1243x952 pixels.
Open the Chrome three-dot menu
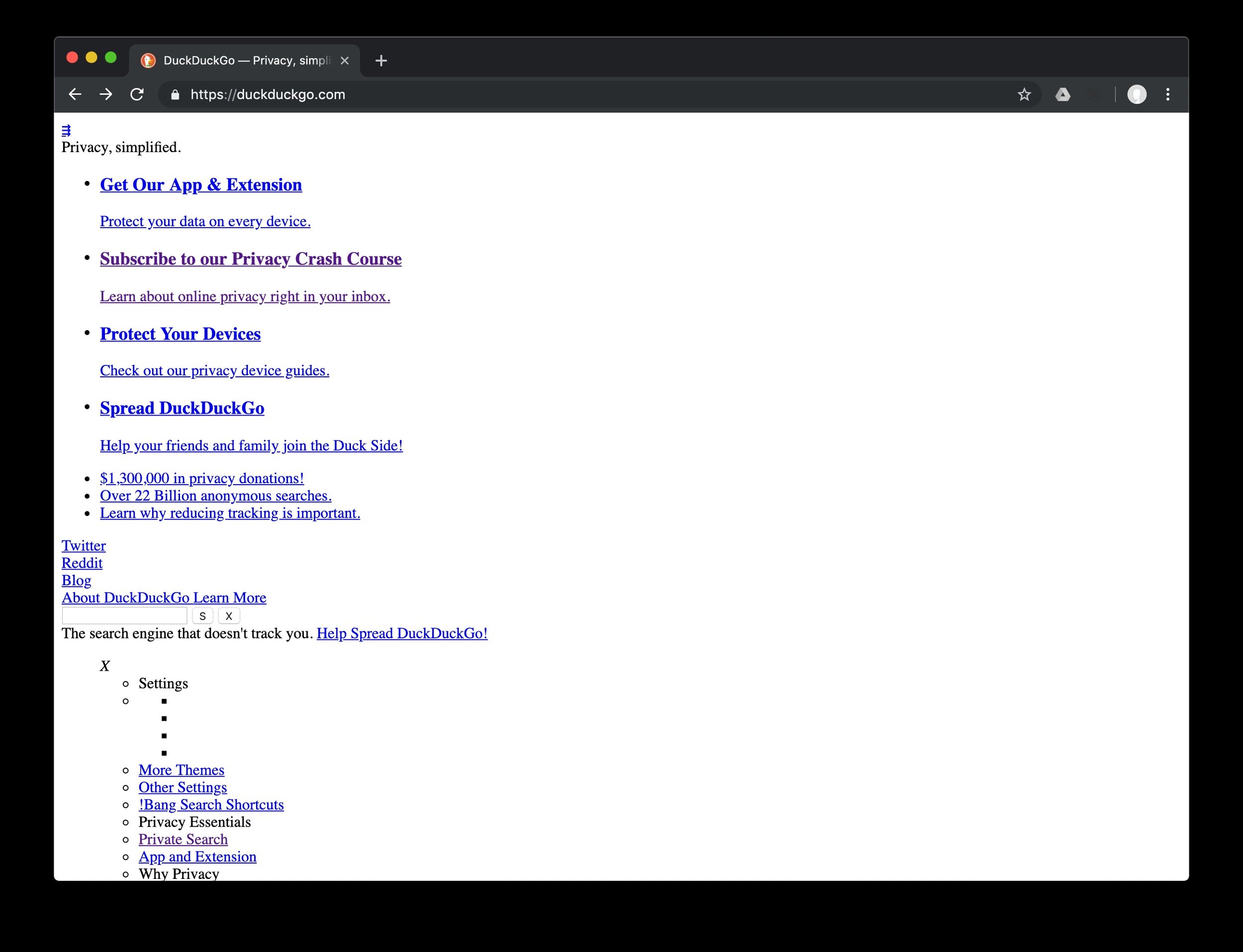pyautogui.click(x=1167, y=94)
